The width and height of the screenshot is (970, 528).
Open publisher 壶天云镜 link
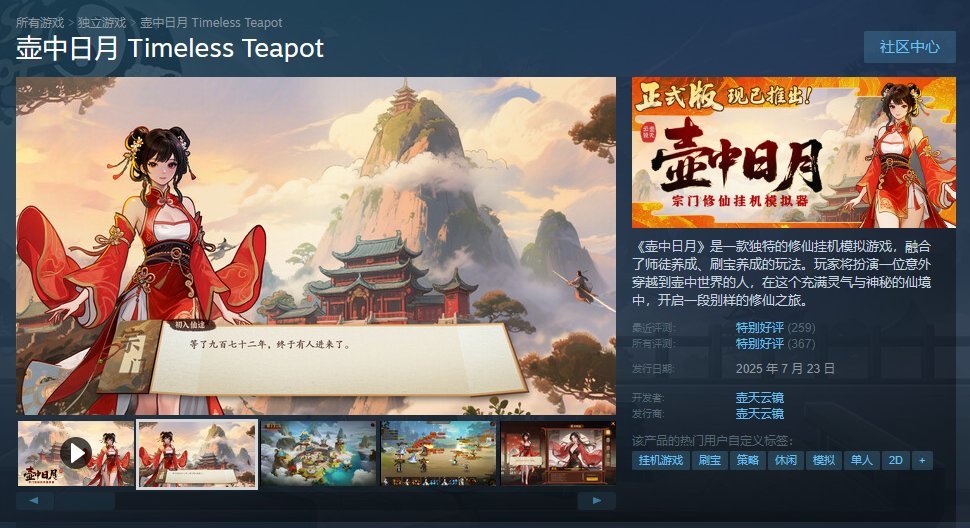click(760, 414)
